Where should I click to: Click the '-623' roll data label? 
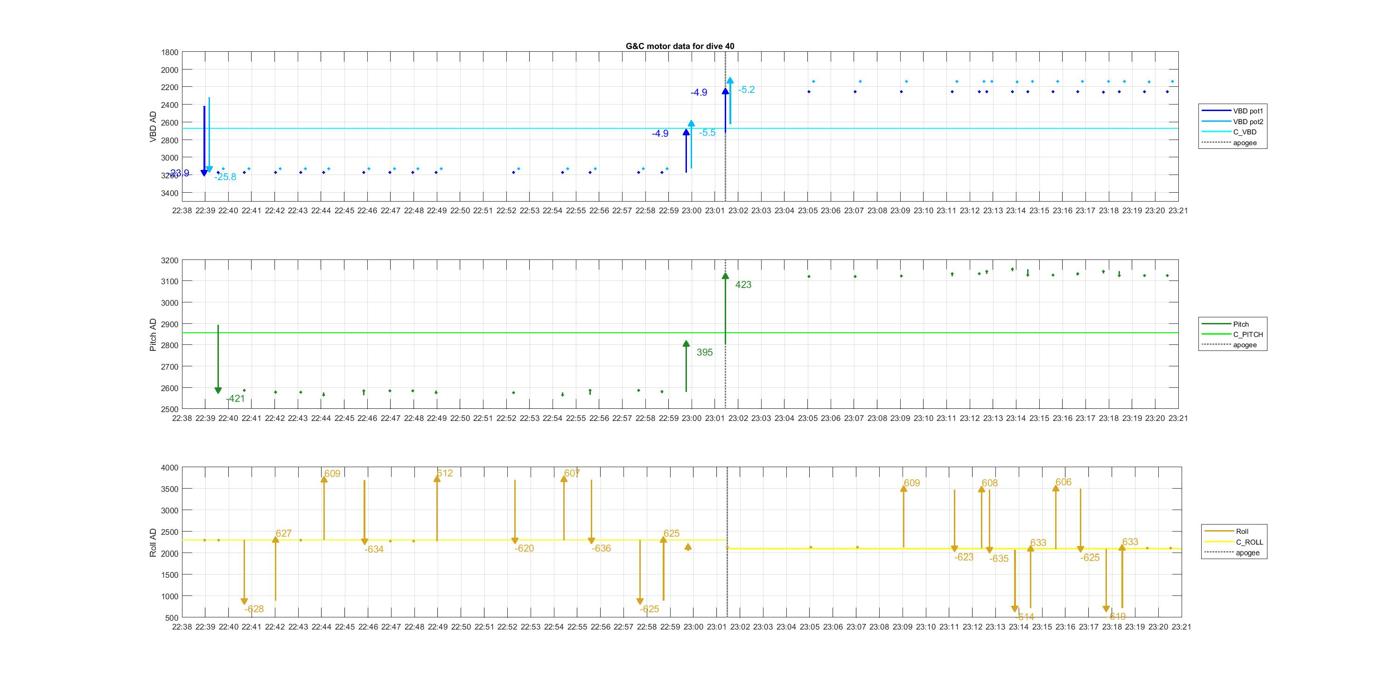[964, 557]
